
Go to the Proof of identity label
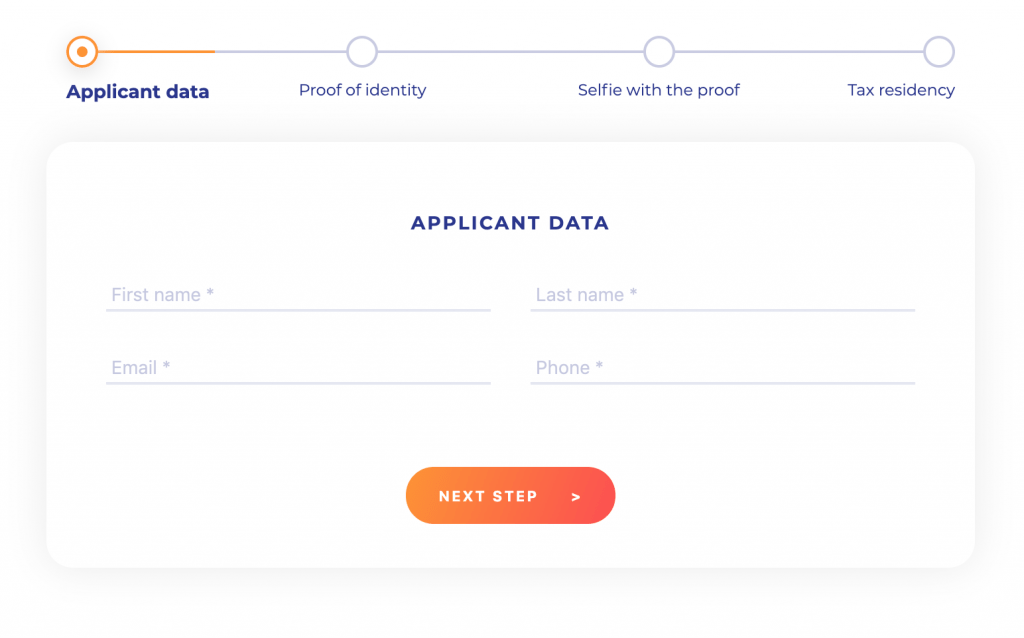362,90
